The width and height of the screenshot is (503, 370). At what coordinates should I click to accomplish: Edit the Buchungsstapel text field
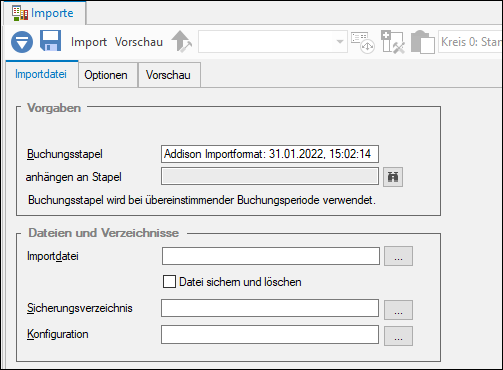point(270,154)
